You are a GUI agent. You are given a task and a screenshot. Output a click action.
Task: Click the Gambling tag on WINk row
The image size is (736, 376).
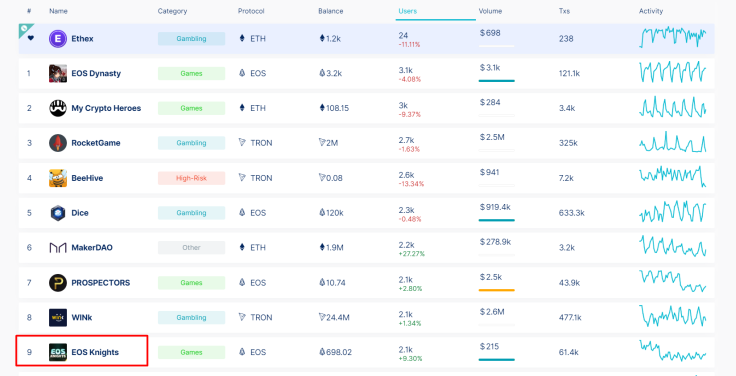192,318
